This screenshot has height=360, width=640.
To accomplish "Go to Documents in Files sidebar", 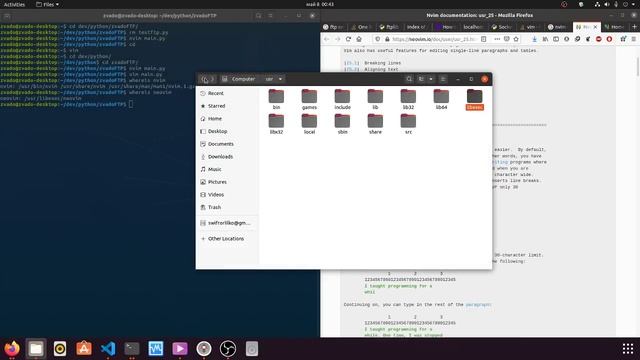I will pyautogui.click(x=227, y=144).
